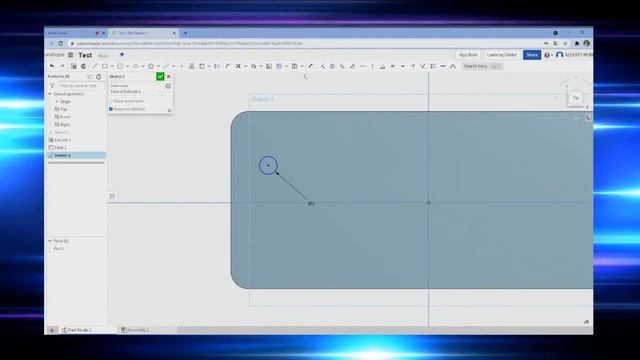Apply the Vertical constraint

coord(373,66)
